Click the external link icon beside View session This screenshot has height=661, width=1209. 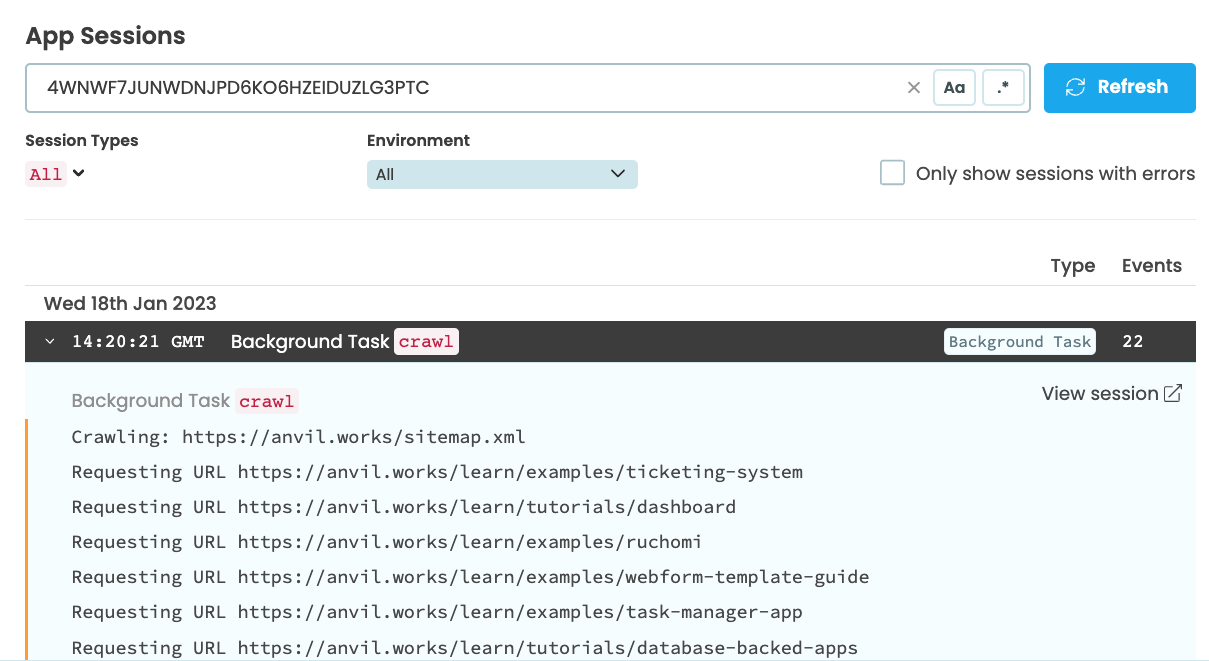(x=1173, y=394)
